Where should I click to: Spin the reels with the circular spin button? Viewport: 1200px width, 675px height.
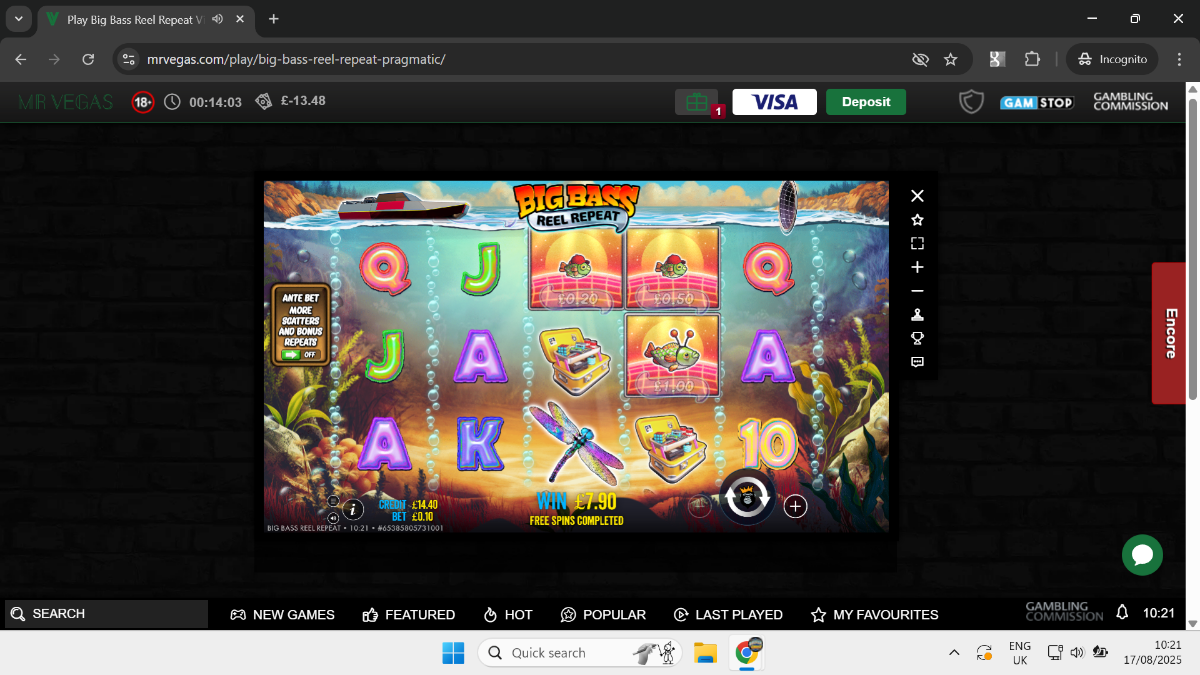coord(747,497)
